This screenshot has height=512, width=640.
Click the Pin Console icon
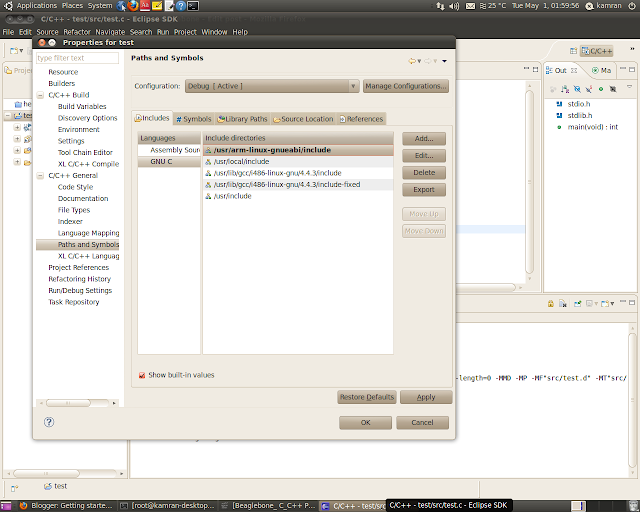point(578,303)
